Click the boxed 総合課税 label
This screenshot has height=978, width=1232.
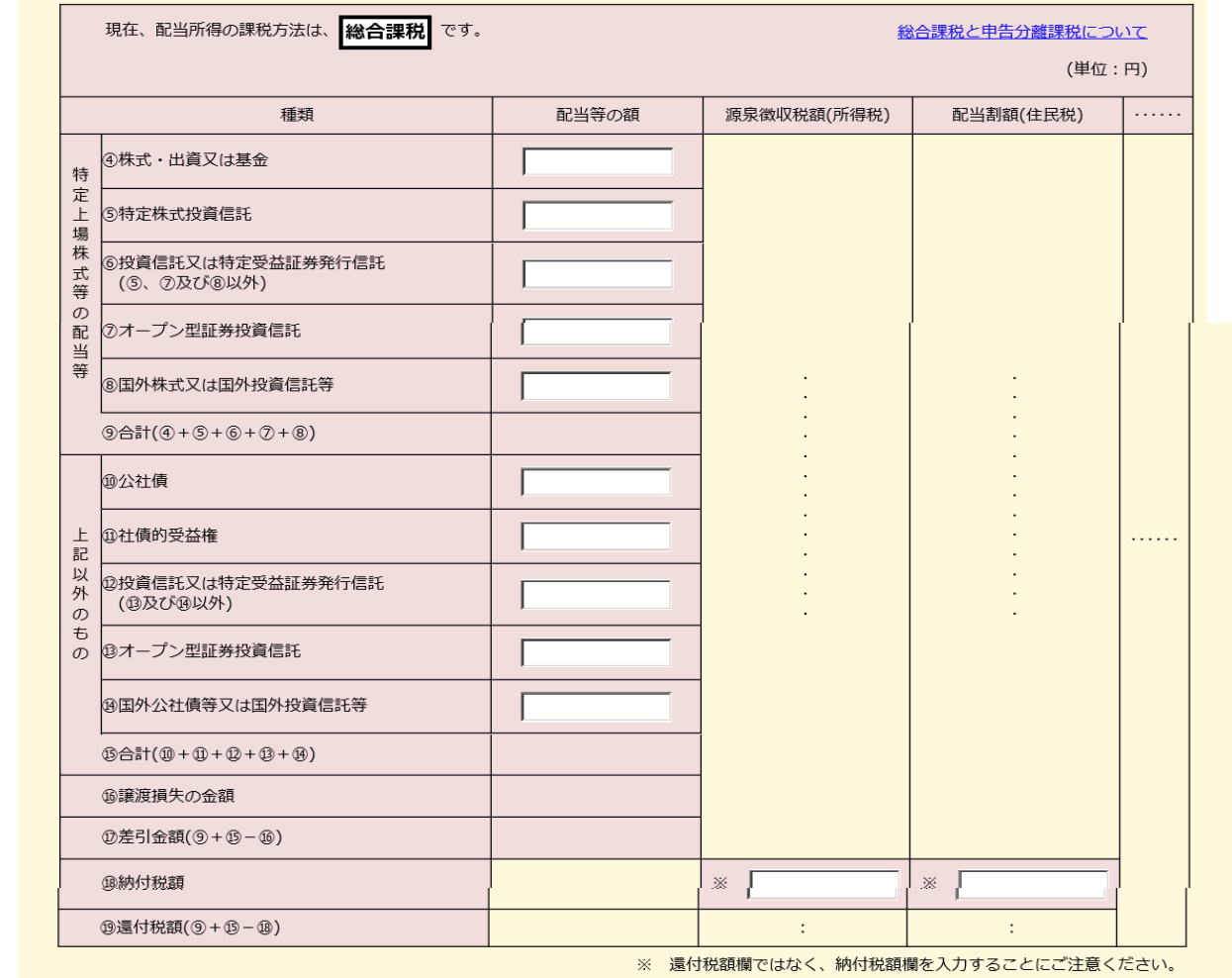point(385,32)
